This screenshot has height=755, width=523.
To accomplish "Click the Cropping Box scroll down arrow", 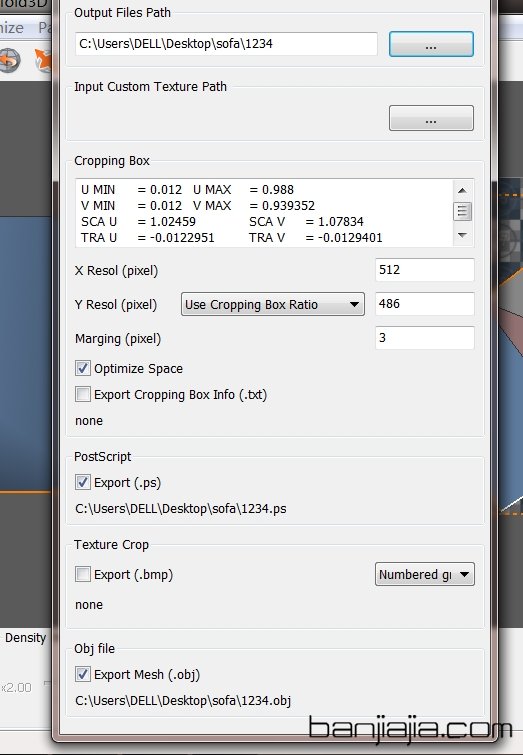I will click(462, 235).
